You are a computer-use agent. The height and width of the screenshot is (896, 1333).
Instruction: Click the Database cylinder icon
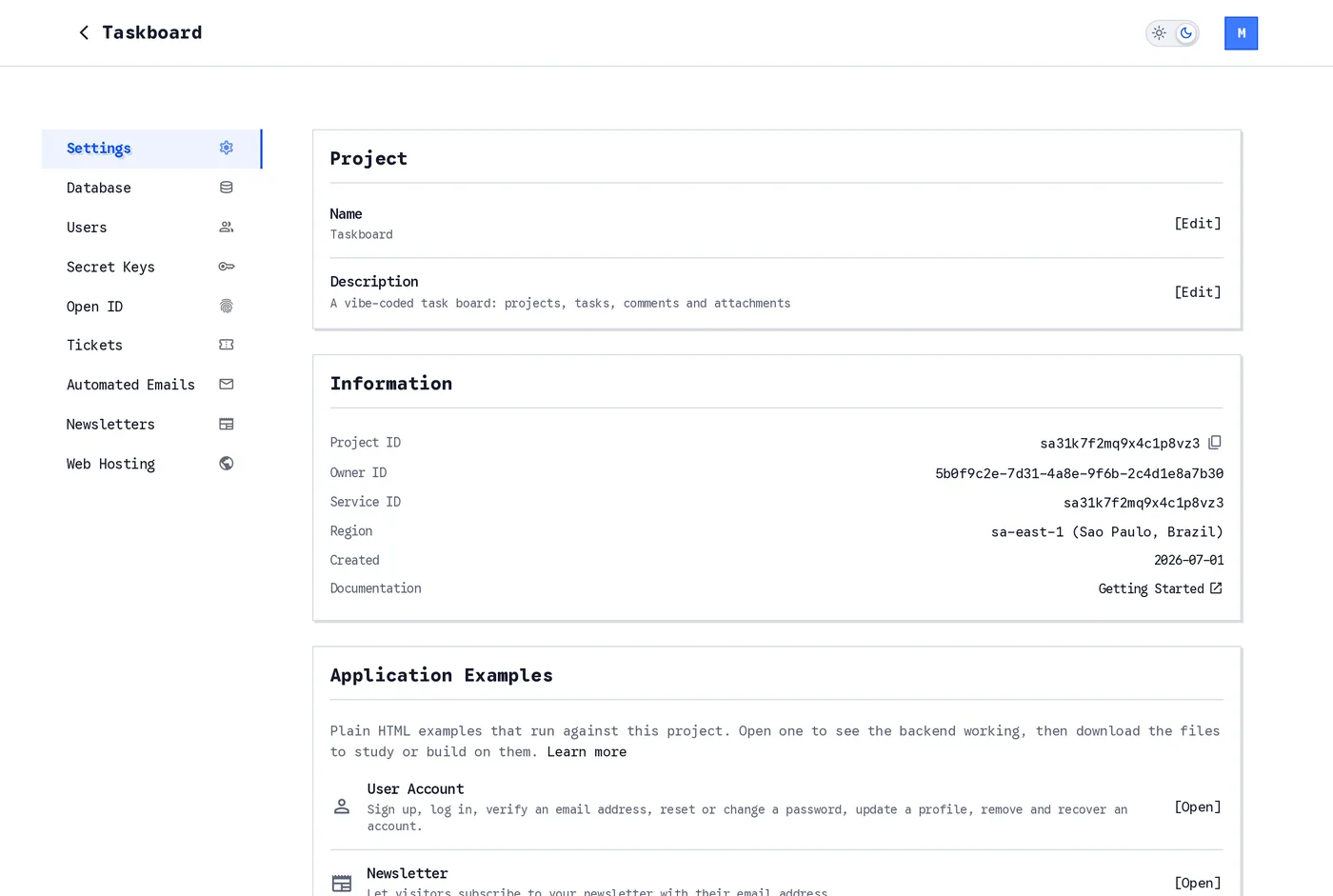pyautogui.click(x=227, y=188)
